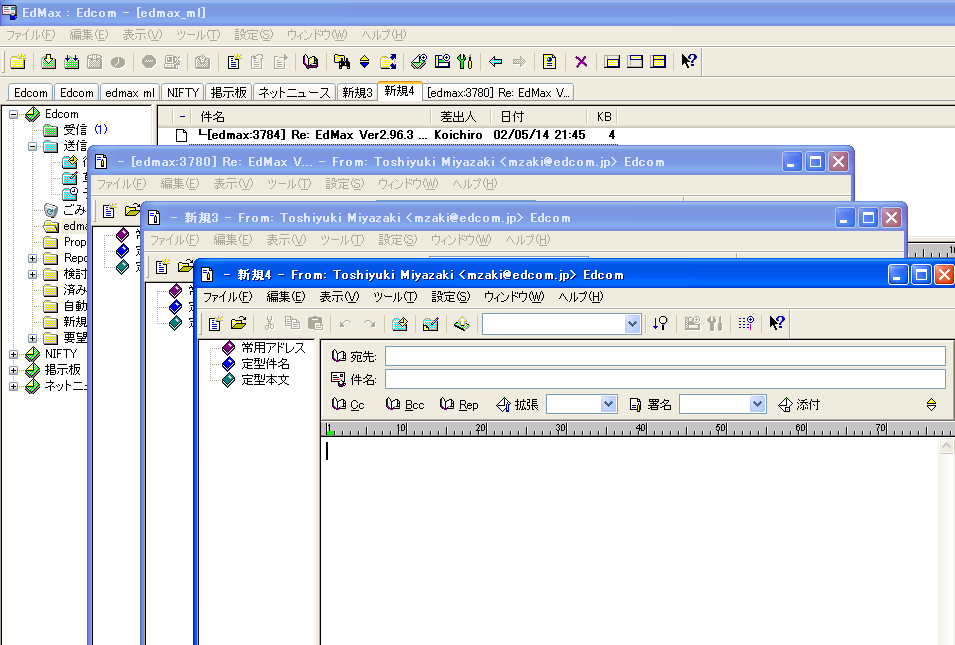This screenshot has height=645, width=955.
Task: Click the purple X delete icon
Action: coord(581,62)
